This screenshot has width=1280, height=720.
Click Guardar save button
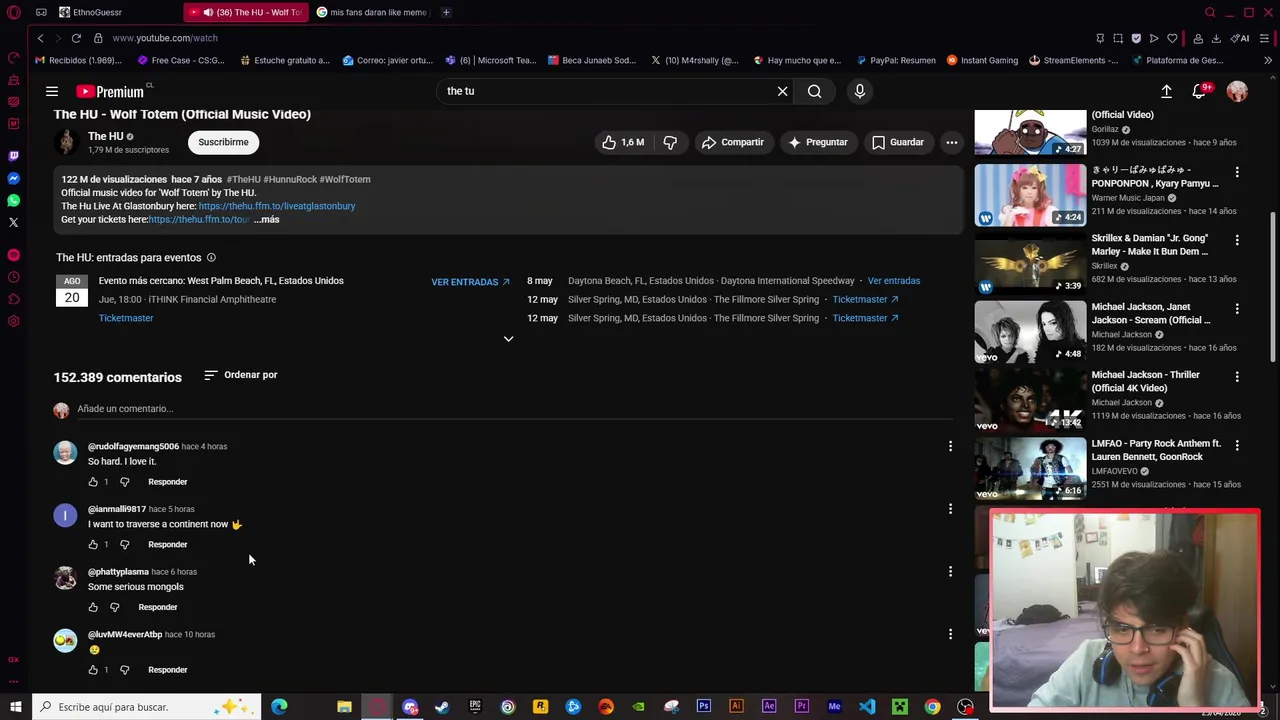click(897, 142)
